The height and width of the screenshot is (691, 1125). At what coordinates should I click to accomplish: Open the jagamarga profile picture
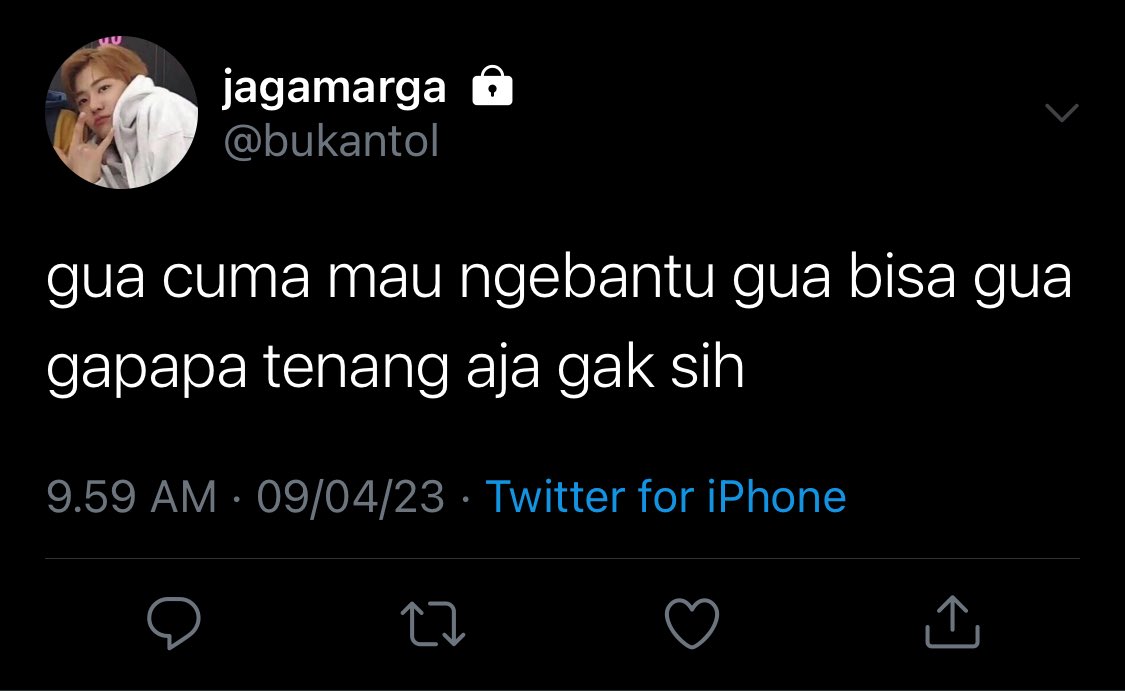(121, 113)
